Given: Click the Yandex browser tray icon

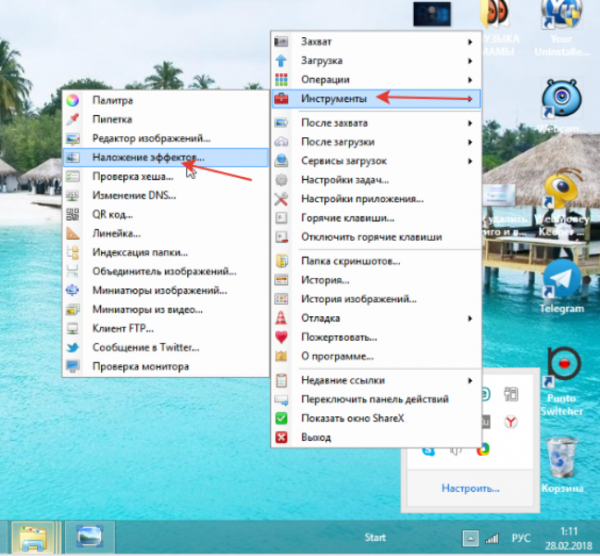Looking at the screenshot, I should 511,422.
